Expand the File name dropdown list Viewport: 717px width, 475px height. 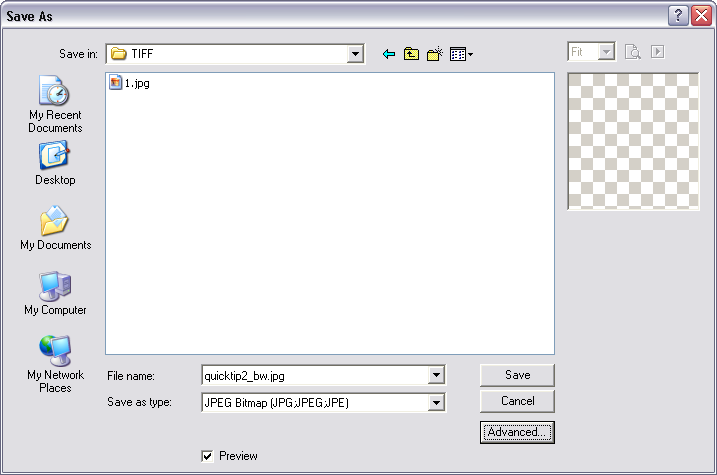436,376
